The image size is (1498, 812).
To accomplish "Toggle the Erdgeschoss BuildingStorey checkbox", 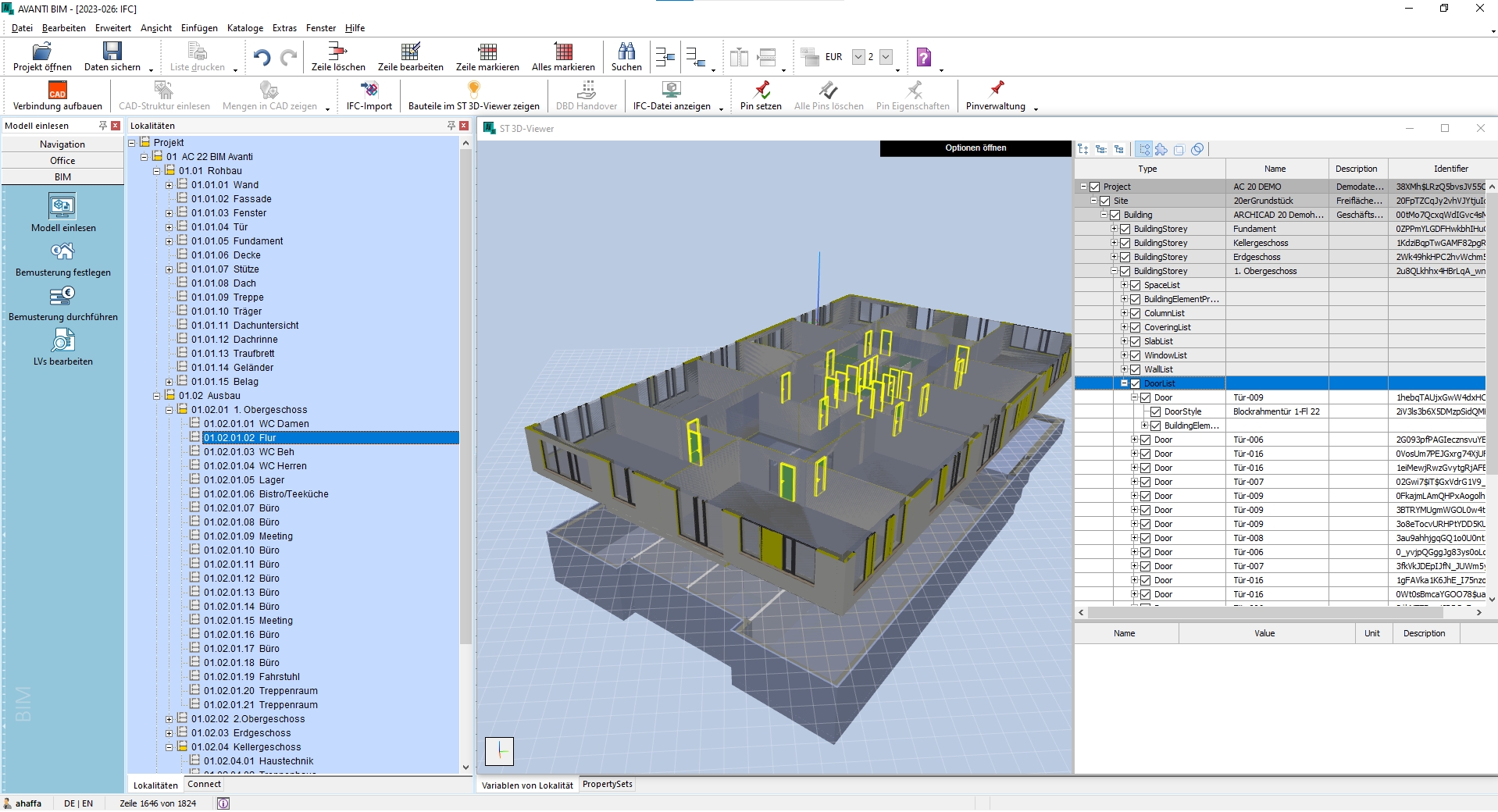I will pyautogui.click(x=1125, y=257).
